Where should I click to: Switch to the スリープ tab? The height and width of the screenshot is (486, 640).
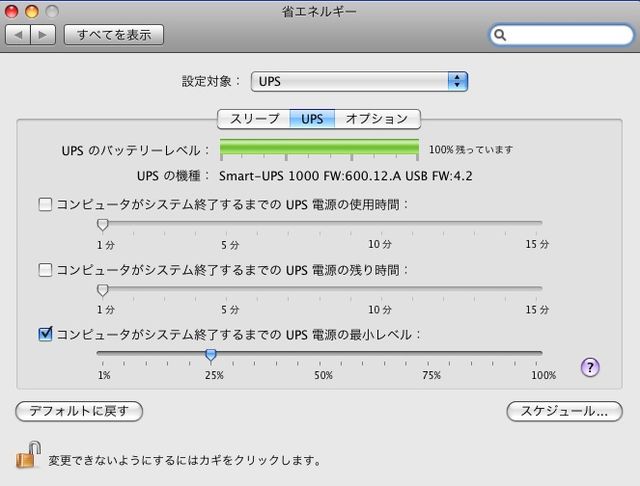(x=254, y=119)
